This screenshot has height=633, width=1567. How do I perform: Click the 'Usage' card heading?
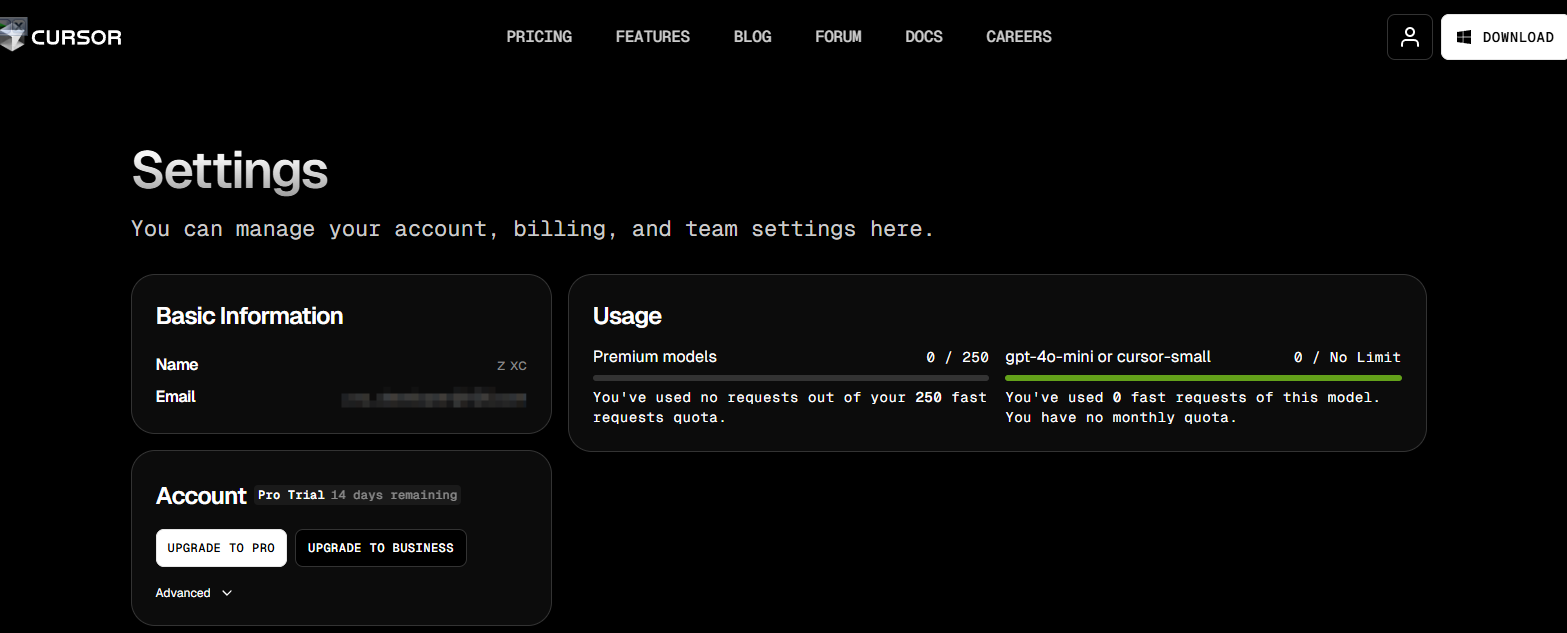click(x=627, y=316)
